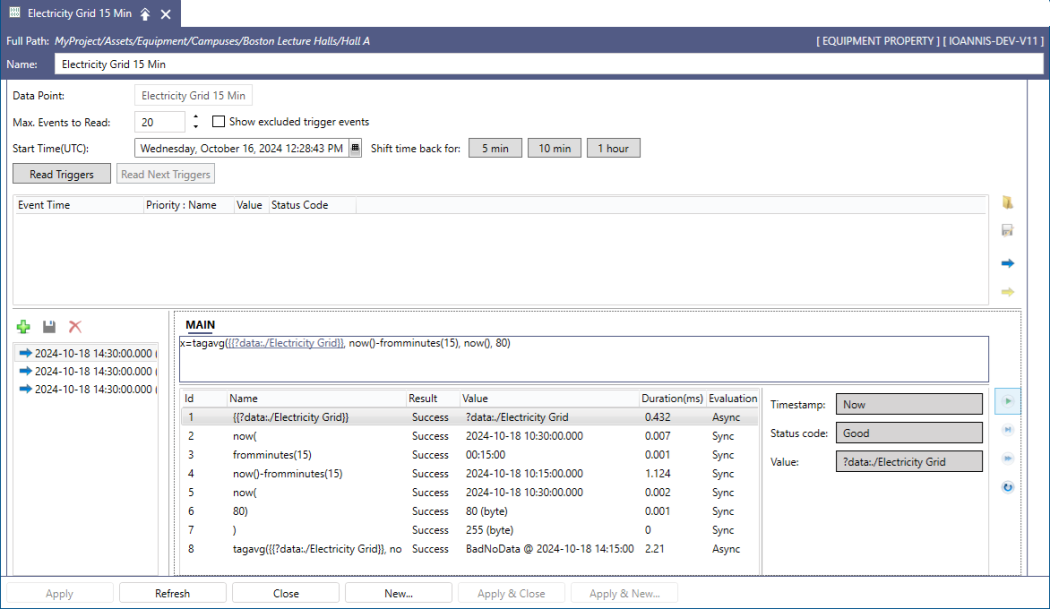Restart evaluation with refresh icon

click(x=1007, y=487)
